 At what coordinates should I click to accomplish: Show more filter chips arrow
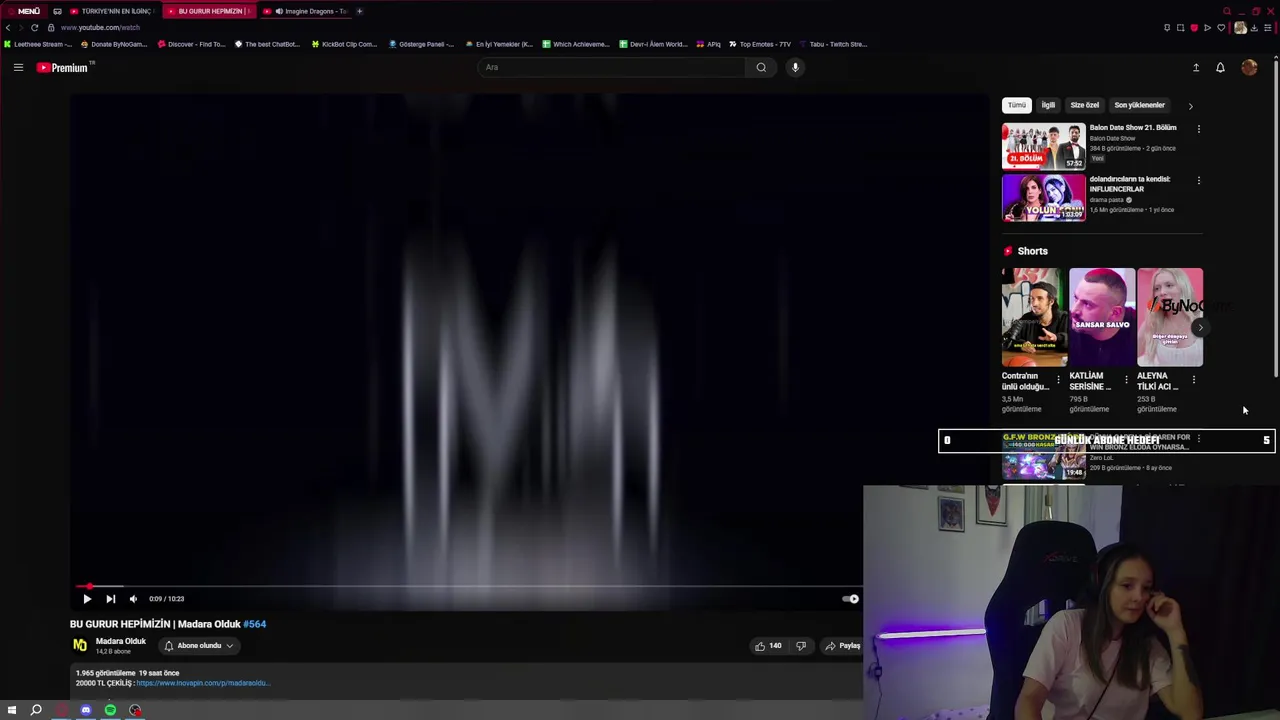click(1190, 105)
